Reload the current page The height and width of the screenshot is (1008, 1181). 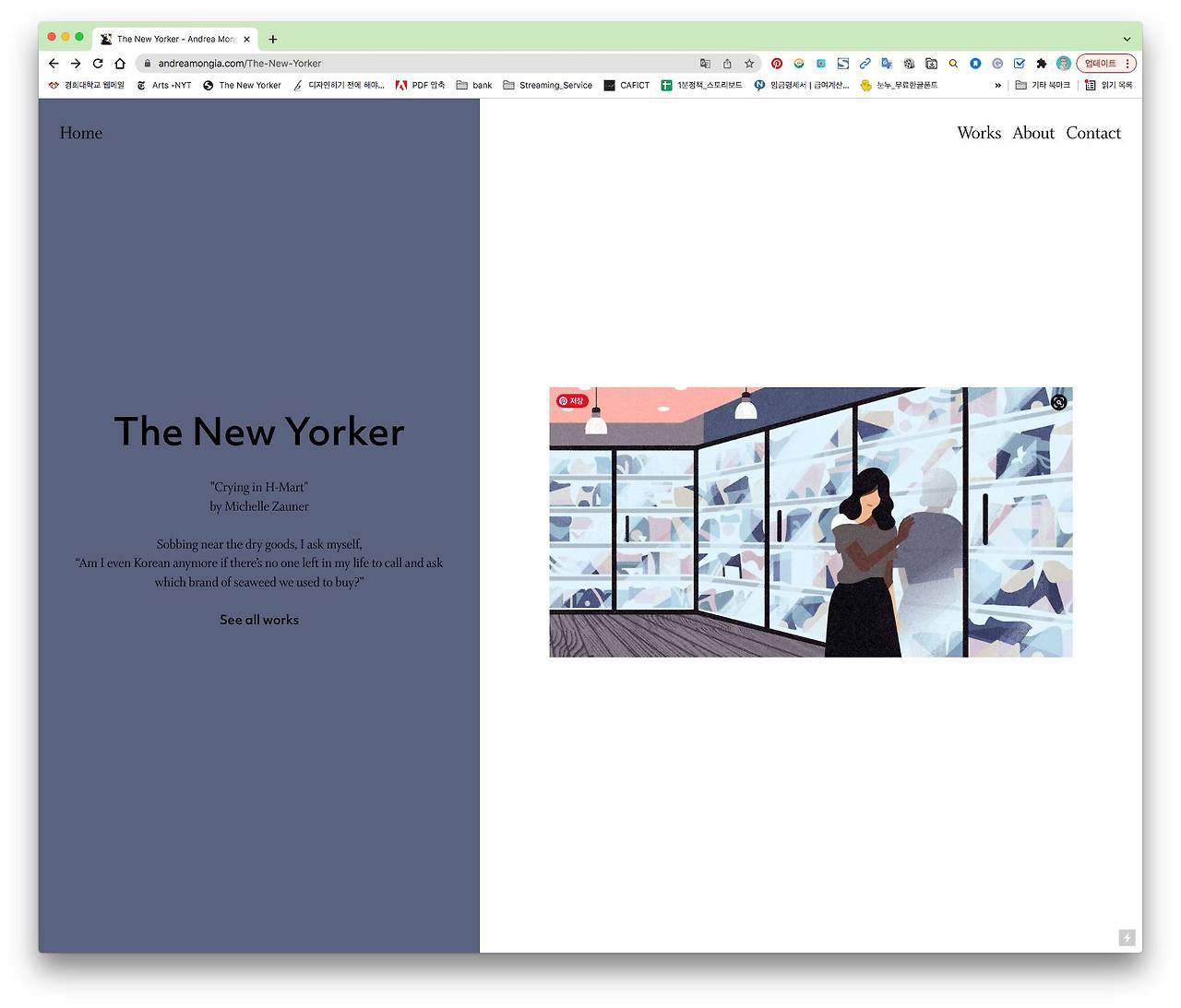pyautogui.click(x=98, y=64)
